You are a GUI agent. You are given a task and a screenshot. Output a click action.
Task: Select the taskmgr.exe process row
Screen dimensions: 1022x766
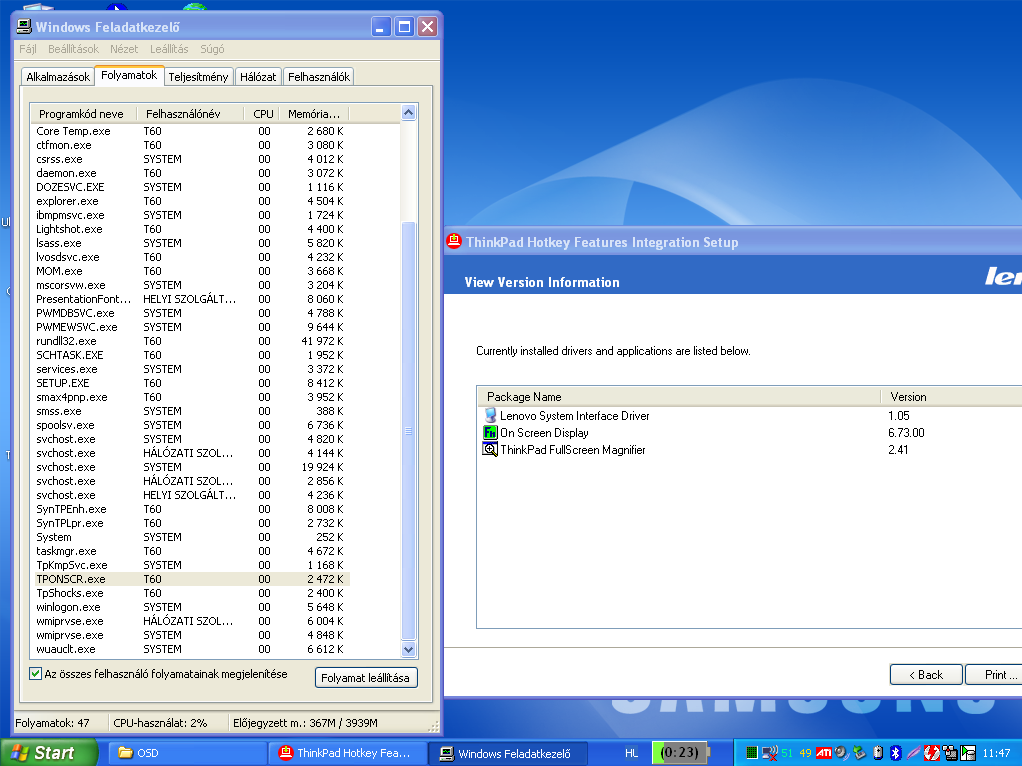[192, 551]
